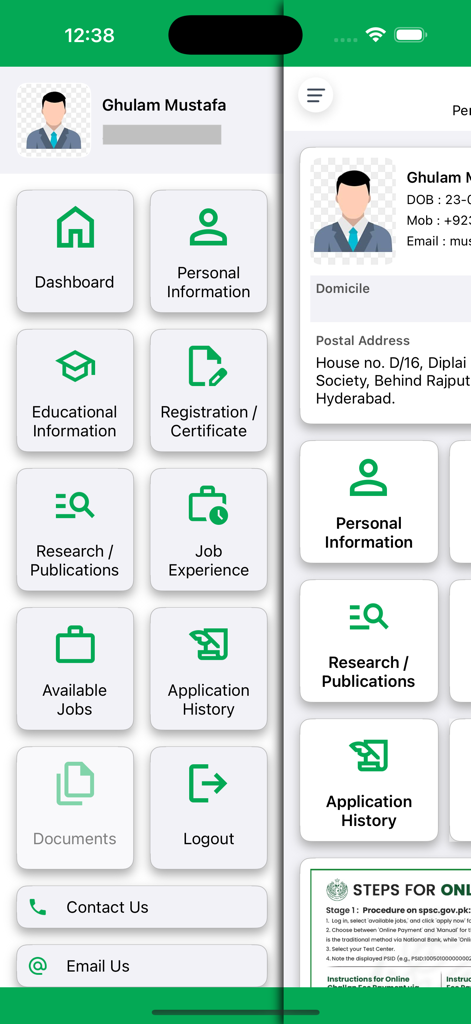This screenshot has height=1024, width=471.
Task: Tap the DOB line on profile card
Action: pos(438,200)
